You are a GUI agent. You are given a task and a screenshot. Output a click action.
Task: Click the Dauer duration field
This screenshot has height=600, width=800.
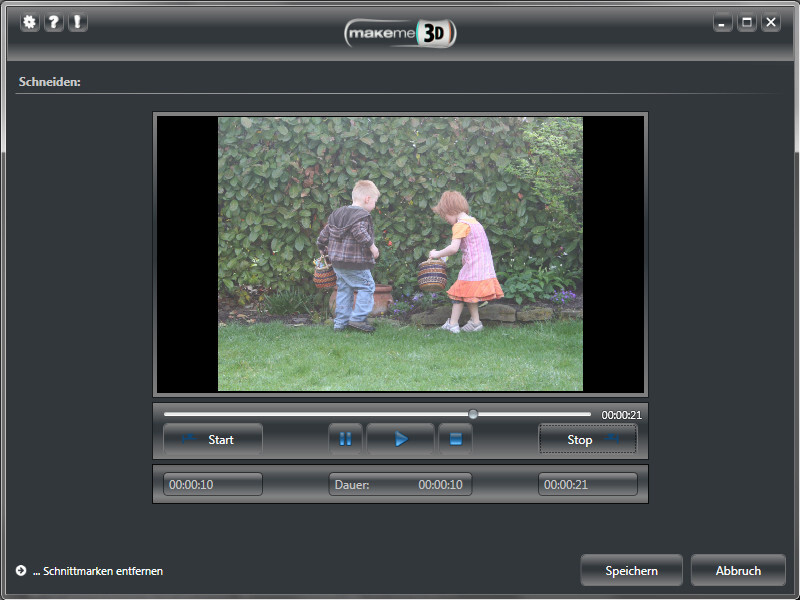[x=400, y=484]
